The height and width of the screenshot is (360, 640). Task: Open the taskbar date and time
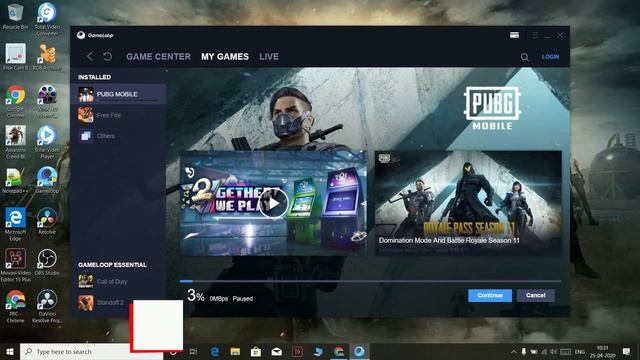(x=602, y=351)
